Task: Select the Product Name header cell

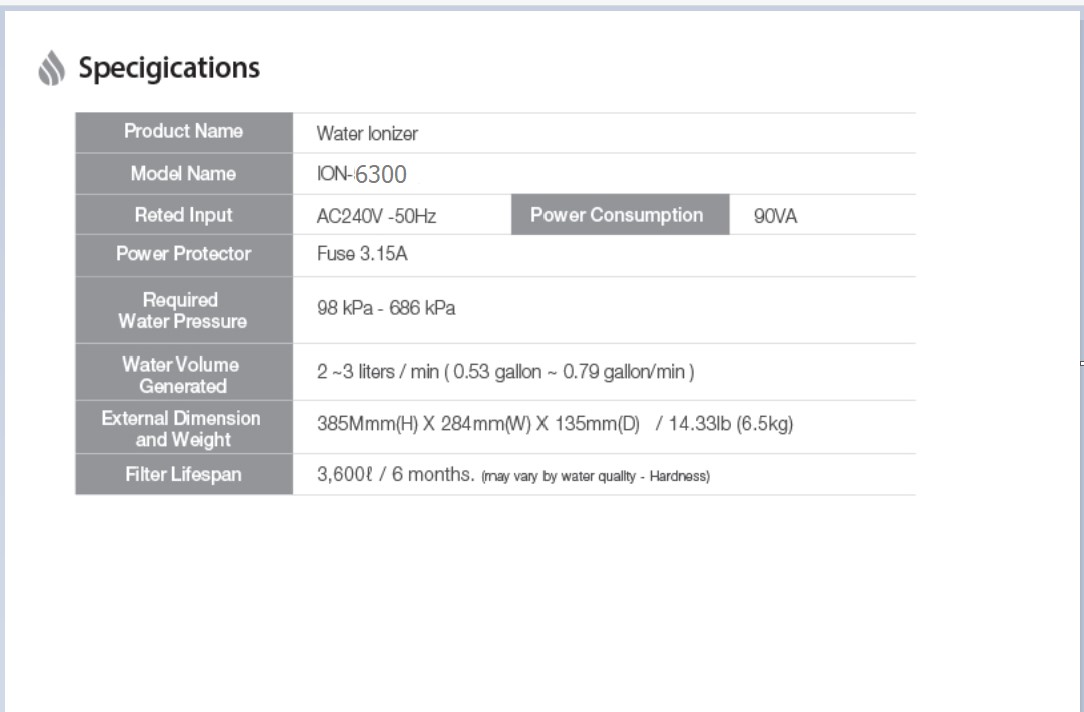Action: [x=184, y=132]
